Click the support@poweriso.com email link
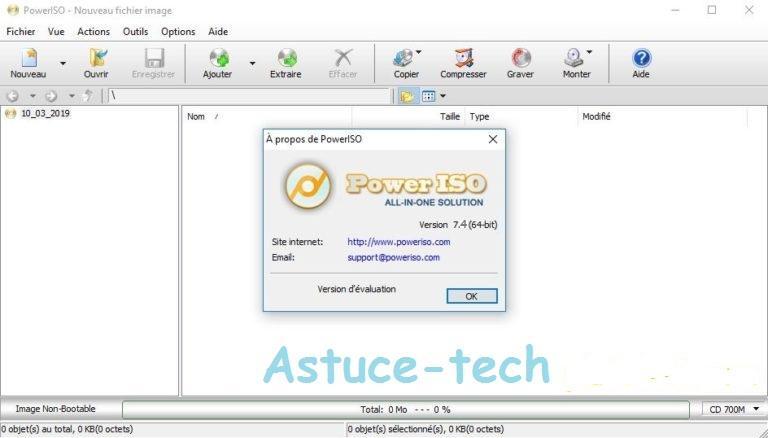The width and height of the screenshot is (768, 438). click(x=393, y=257)
